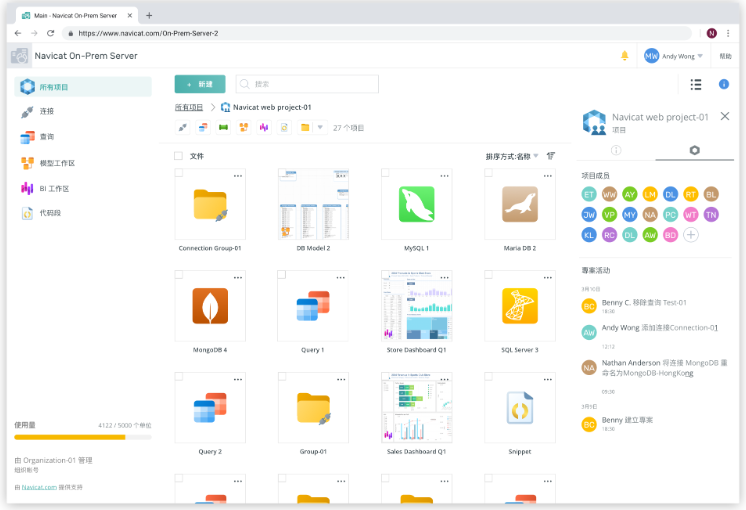
Task: Open Group-01 folder
Action: 313,408
